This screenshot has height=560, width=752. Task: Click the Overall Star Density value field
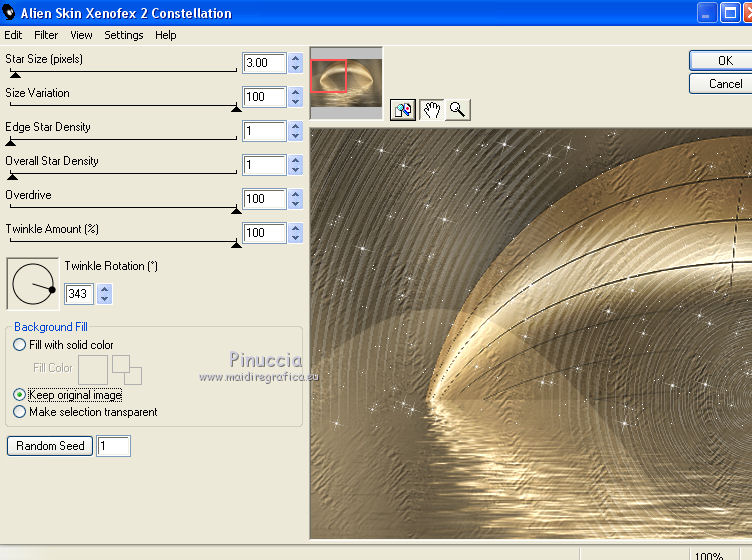click(x=265, y=165)
